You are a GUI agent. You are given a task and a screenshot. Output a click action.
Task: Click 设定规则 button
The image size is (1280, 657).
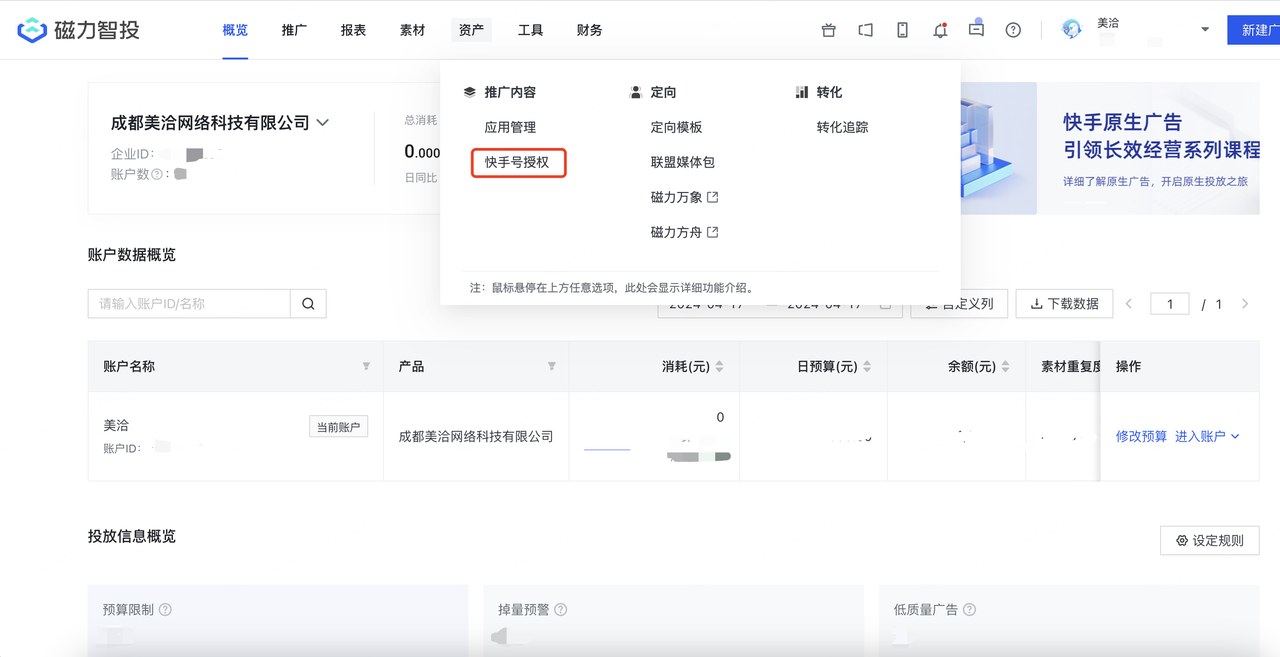pyautogui.click(x=1210, y=541)
